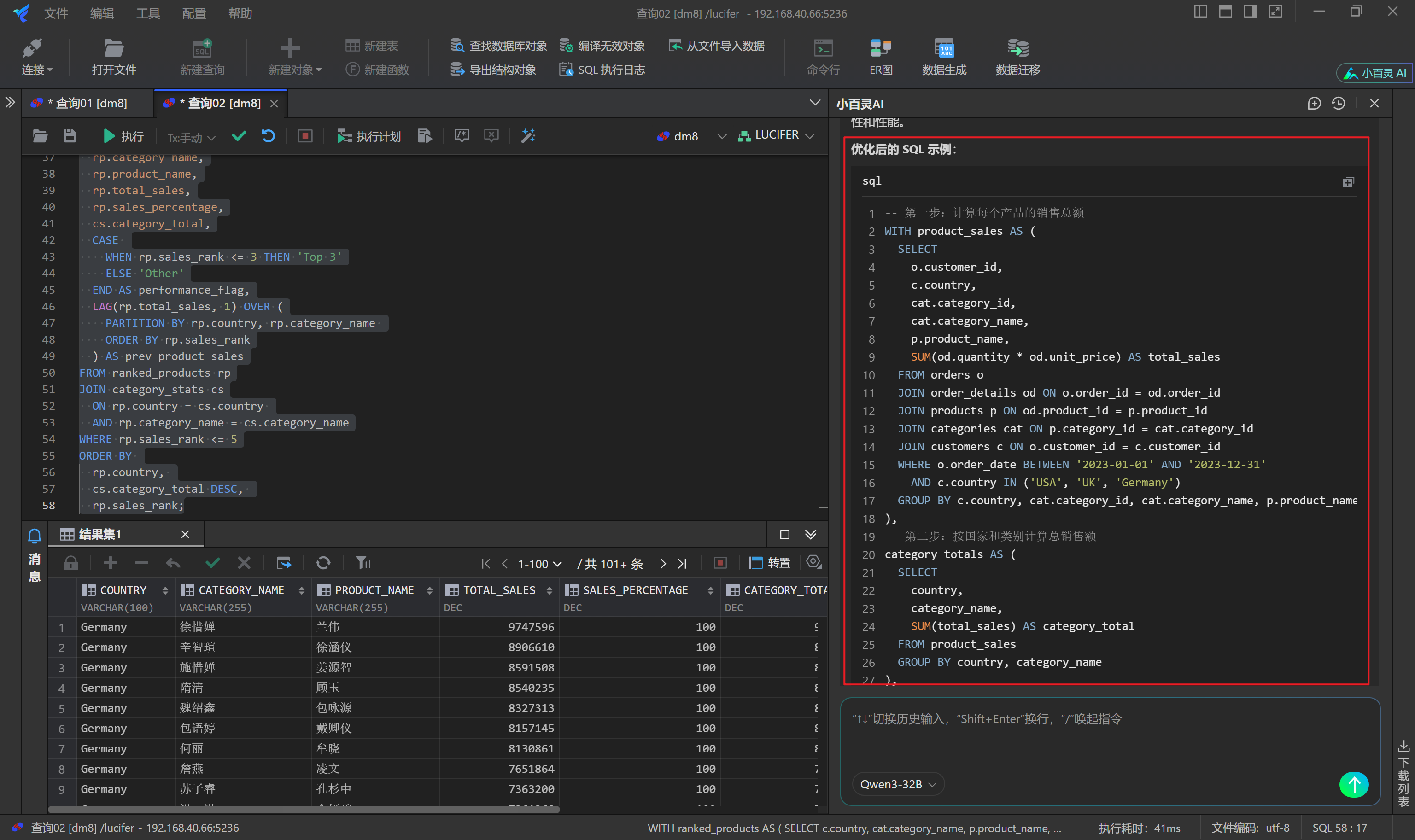The height and width of the screenshot is (840, 1415).
Task: Open the Tx:手动 transaction mode dropdown
Action: pos(190,137)
